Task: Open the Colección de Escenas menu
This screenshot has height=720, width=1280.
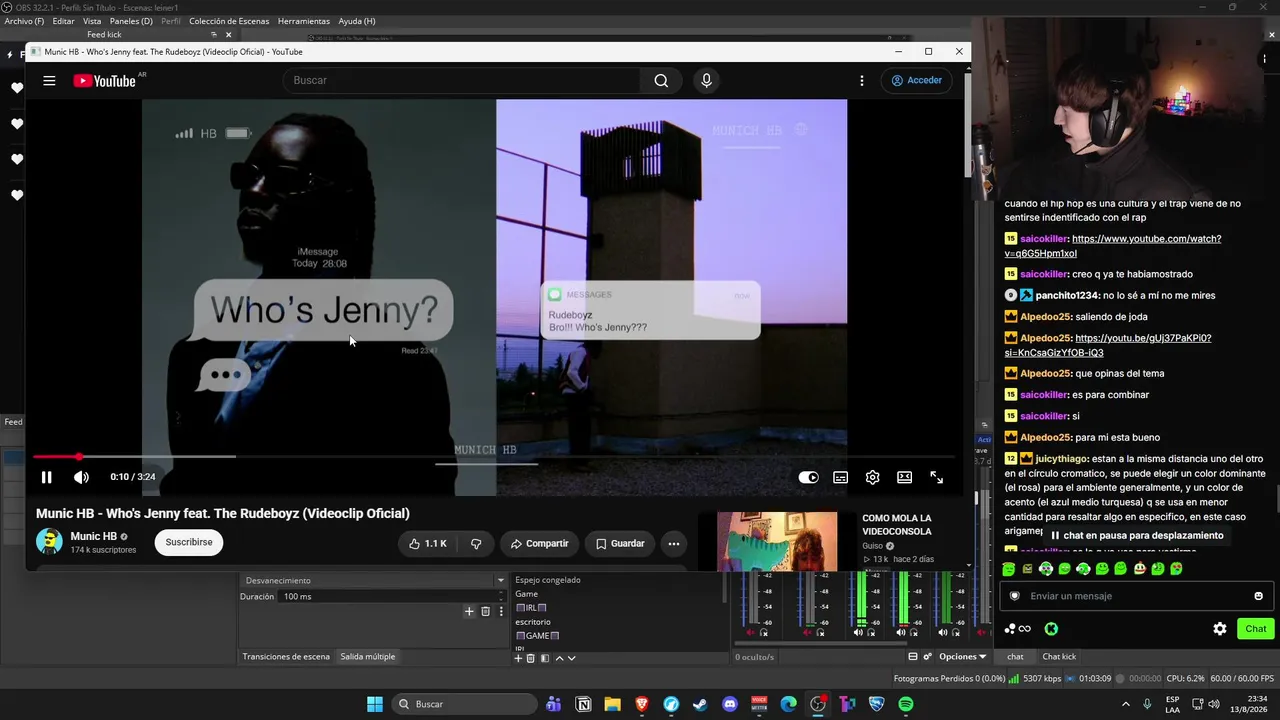Action: click(x=229, y=21)
